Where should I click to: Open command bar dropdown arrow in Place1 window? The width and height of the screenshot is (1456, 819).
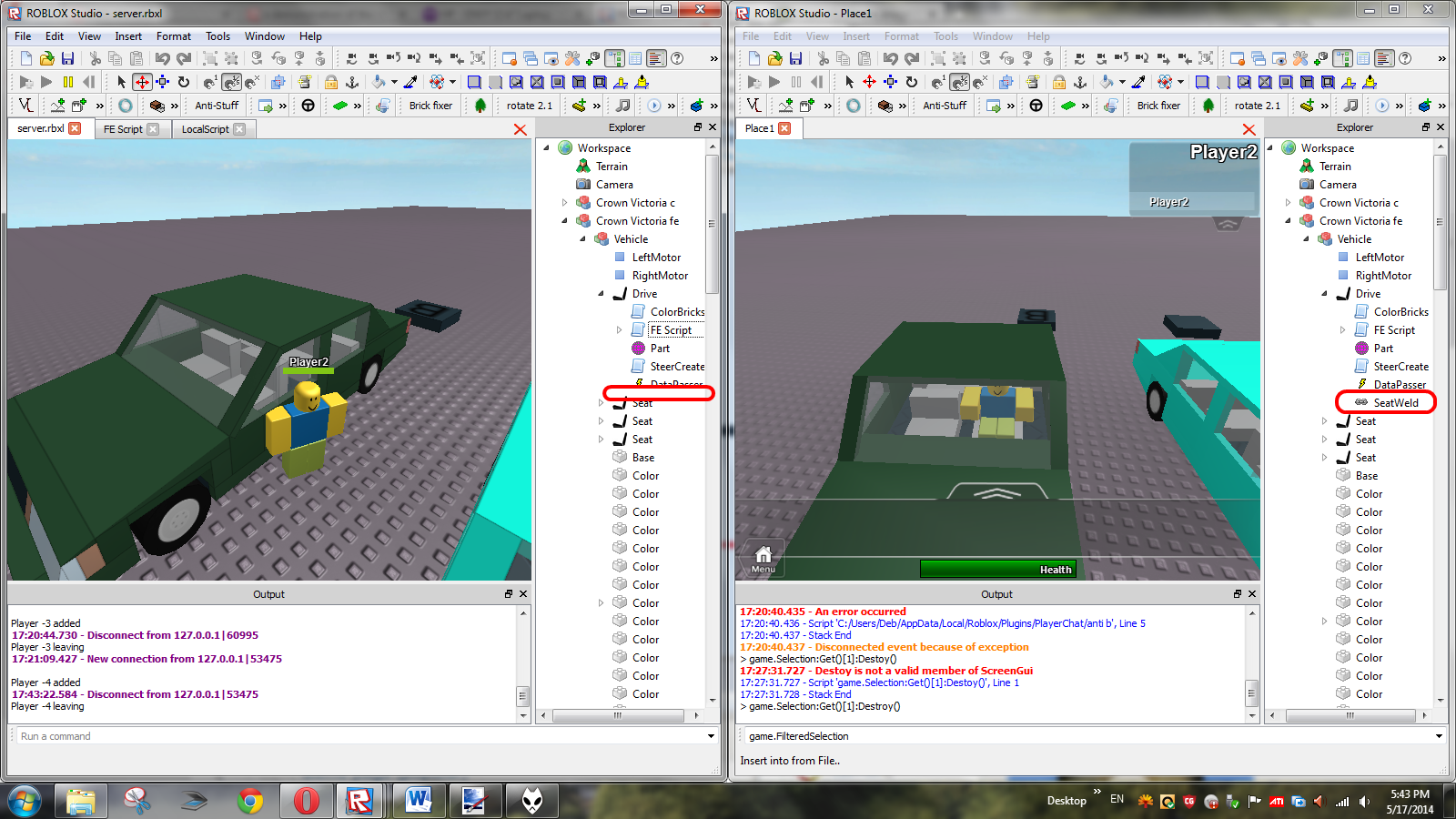tap(1439, 736)
